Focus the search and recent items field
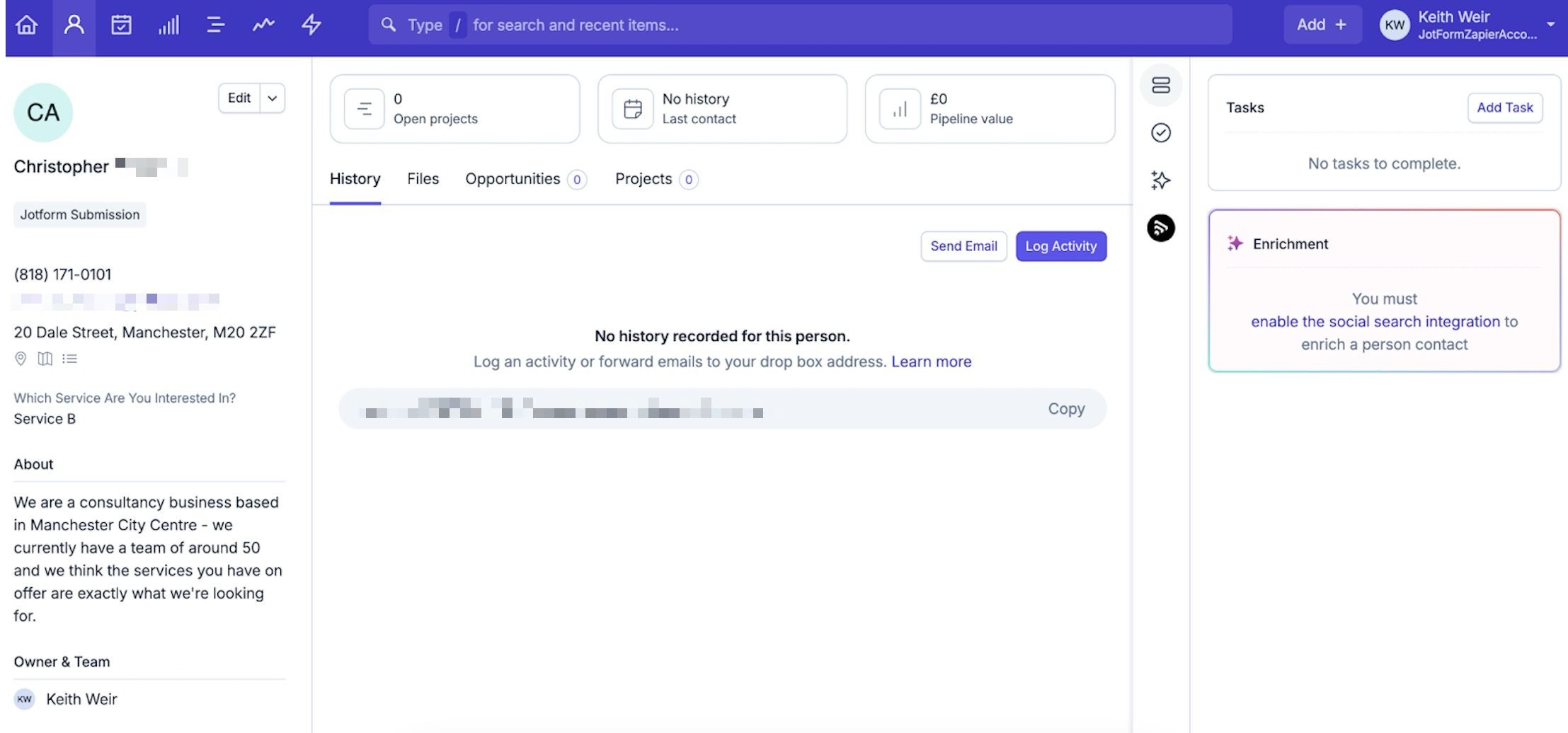Image resolution: width=1568 pixels, height=733 pixels. (800, 25)
